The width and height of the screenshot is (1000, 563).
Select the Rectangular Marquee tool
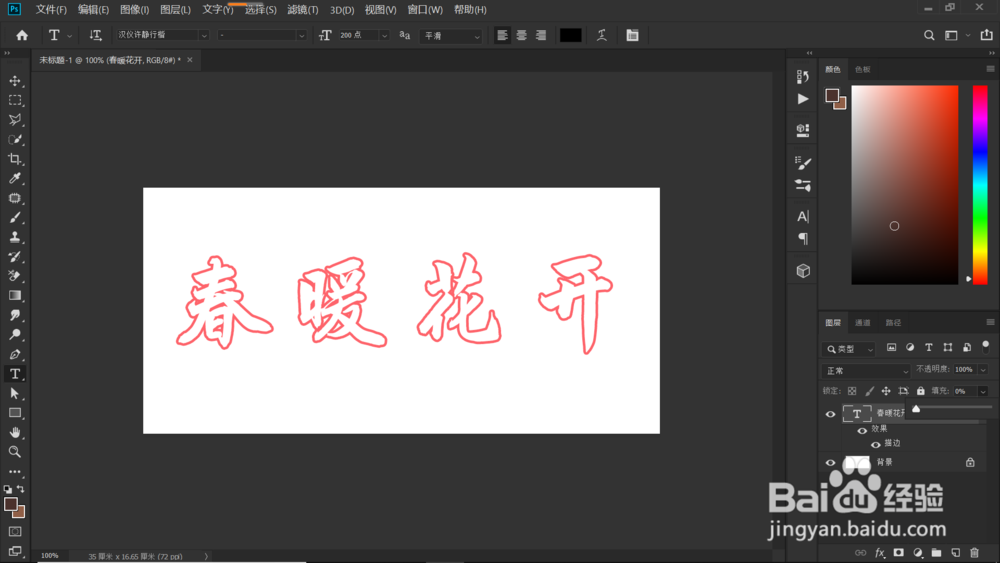tap(15, 100)
